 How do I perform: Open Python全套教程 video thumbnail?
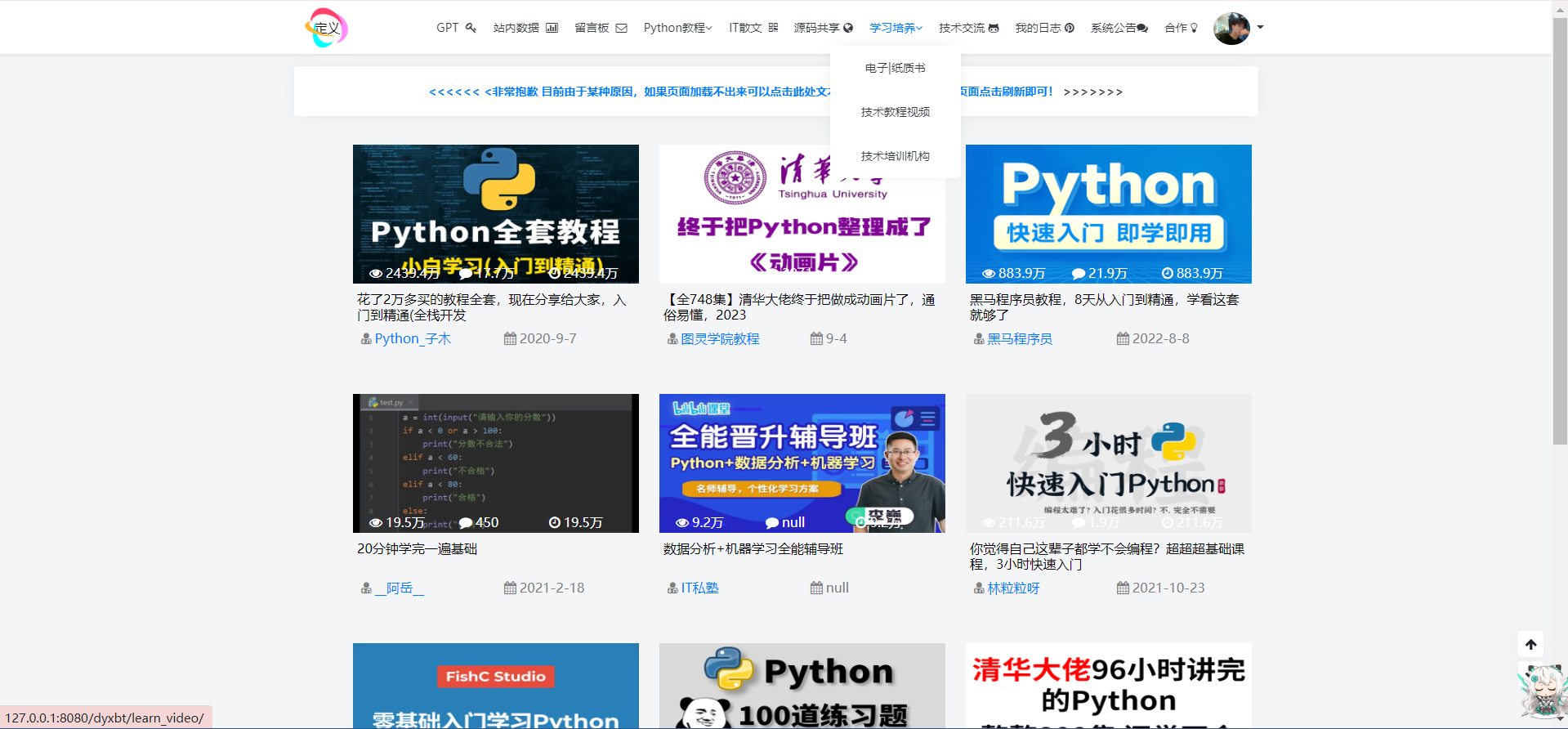click(496, 214)
